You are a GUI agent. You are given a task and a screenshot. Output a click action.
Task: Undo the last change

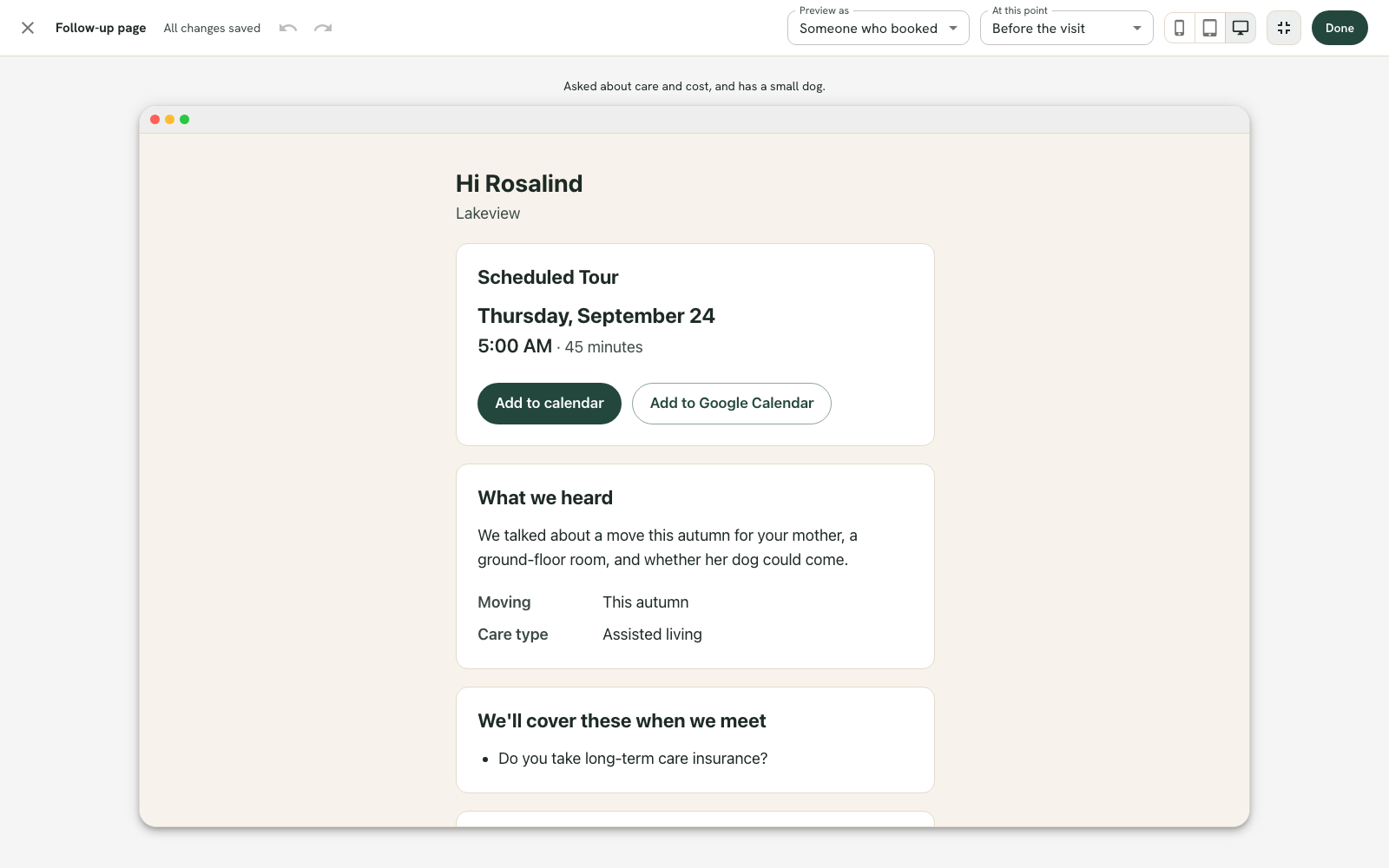(x=288, y=28)
